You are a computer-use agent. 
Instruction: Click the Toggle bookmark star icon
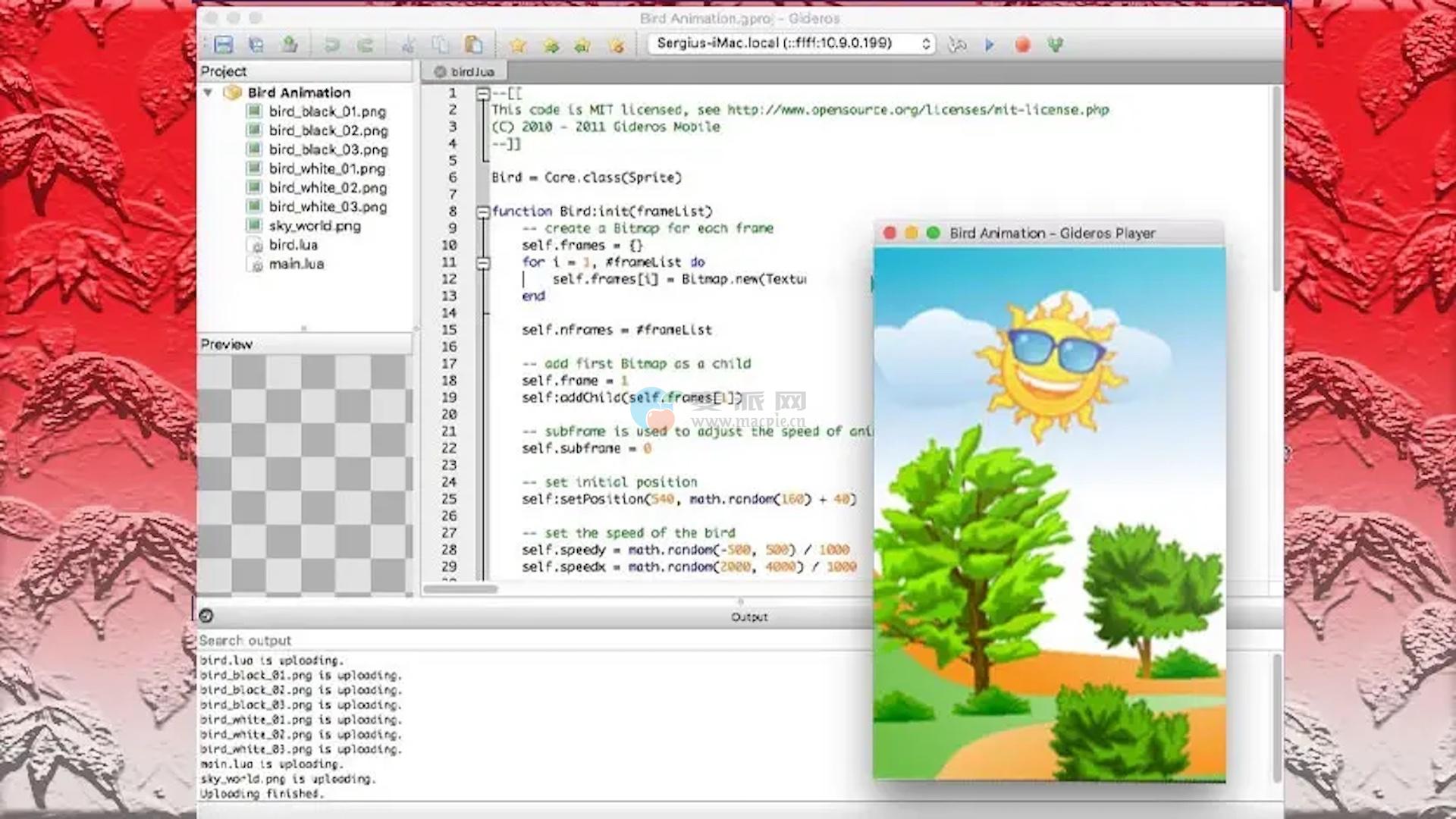tap(518, 45)
